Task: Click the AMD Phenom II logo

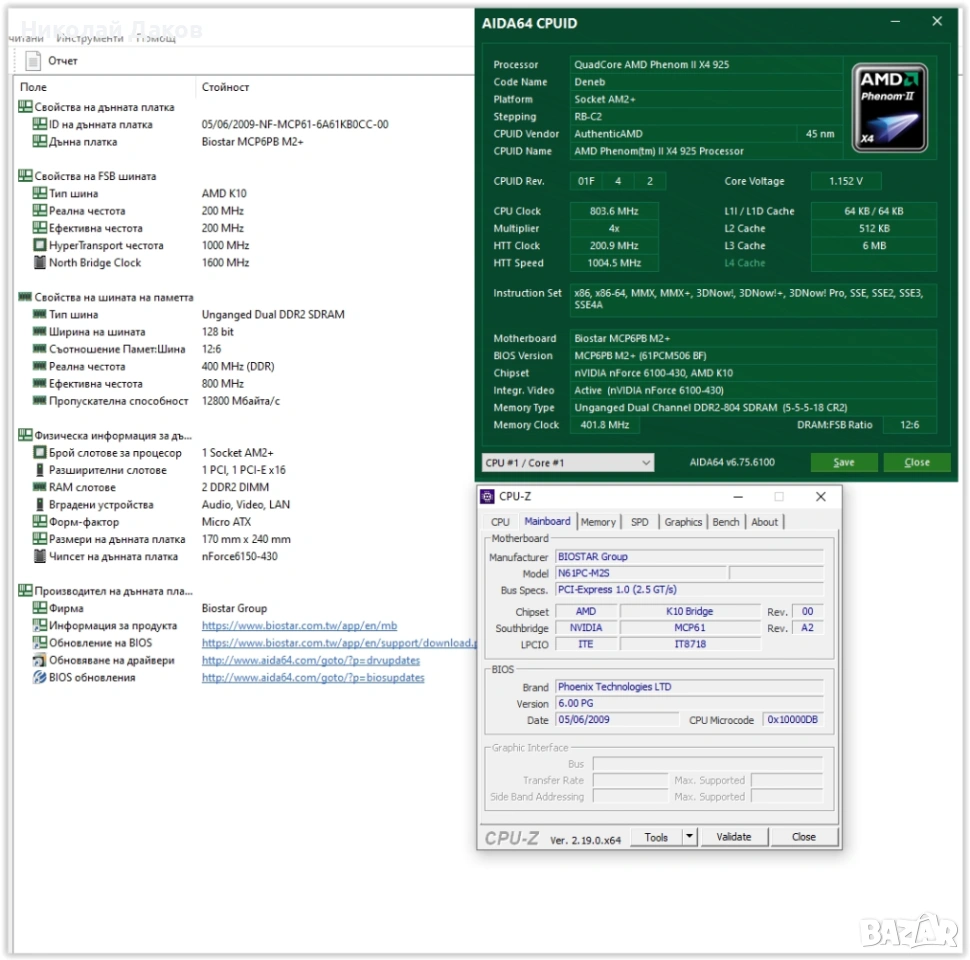Action: [889, 108]
